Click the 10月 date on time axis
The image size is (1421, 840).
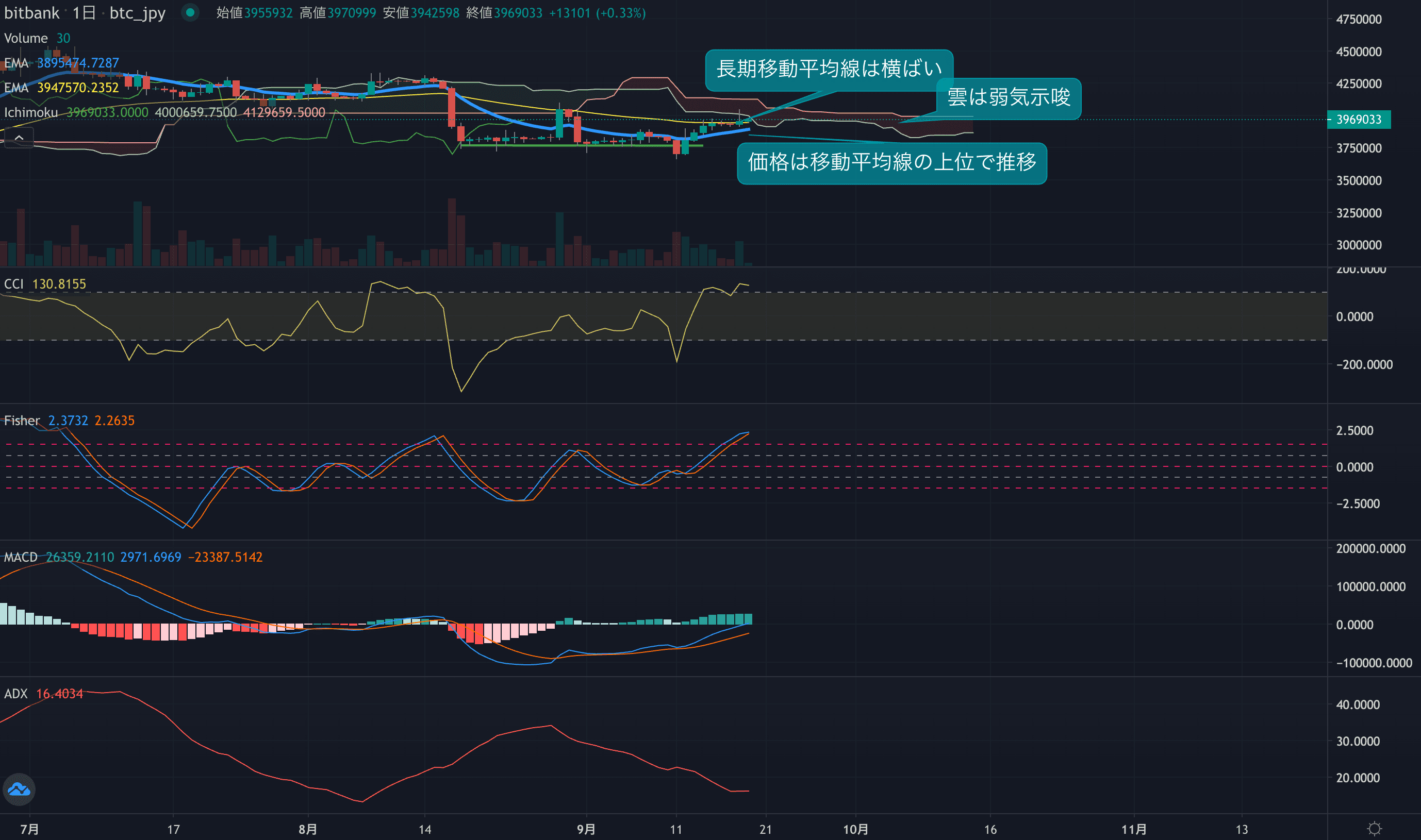(x=855, y=829)
